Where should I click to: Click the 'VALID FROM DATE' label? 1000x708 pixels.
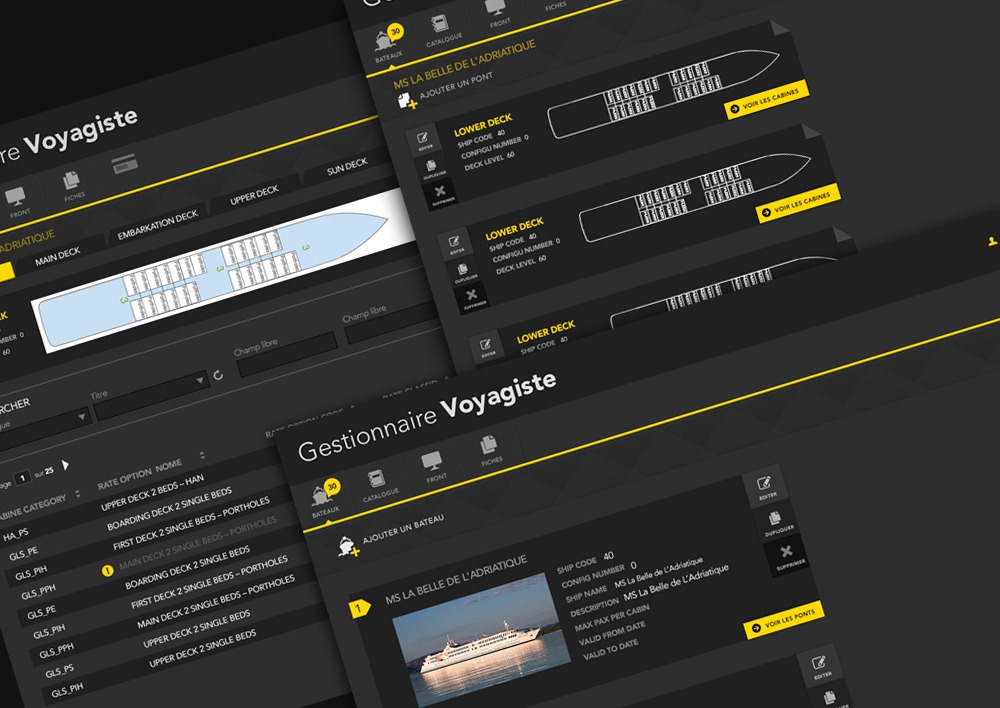coord(612,632)
